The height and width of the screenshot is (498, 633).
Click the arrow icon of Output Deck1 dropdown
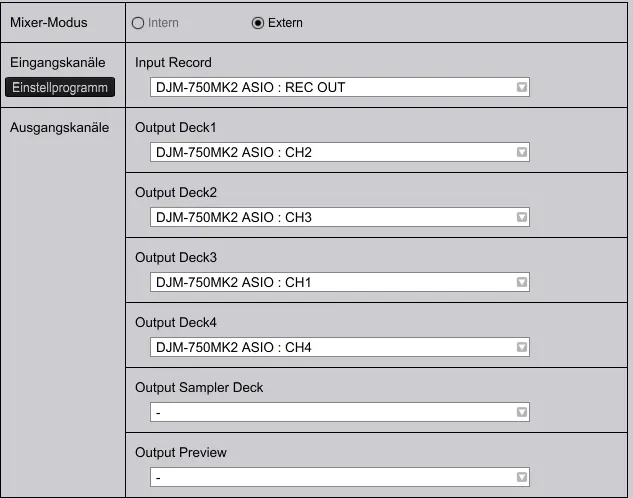[x=521, y=152]
